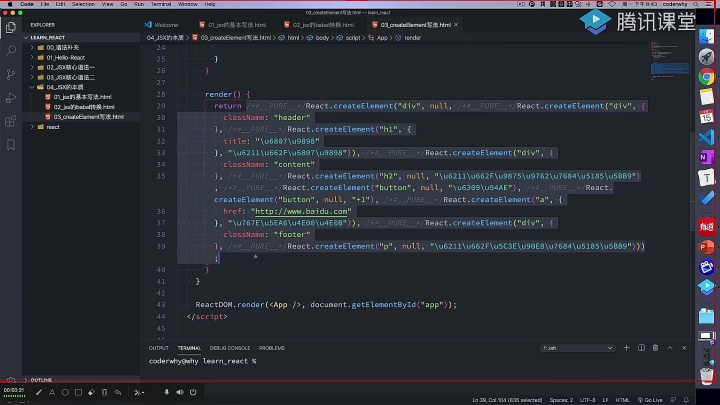Kill terminal with trash icon
720x405 pixels.
click(x=655, y=348)
